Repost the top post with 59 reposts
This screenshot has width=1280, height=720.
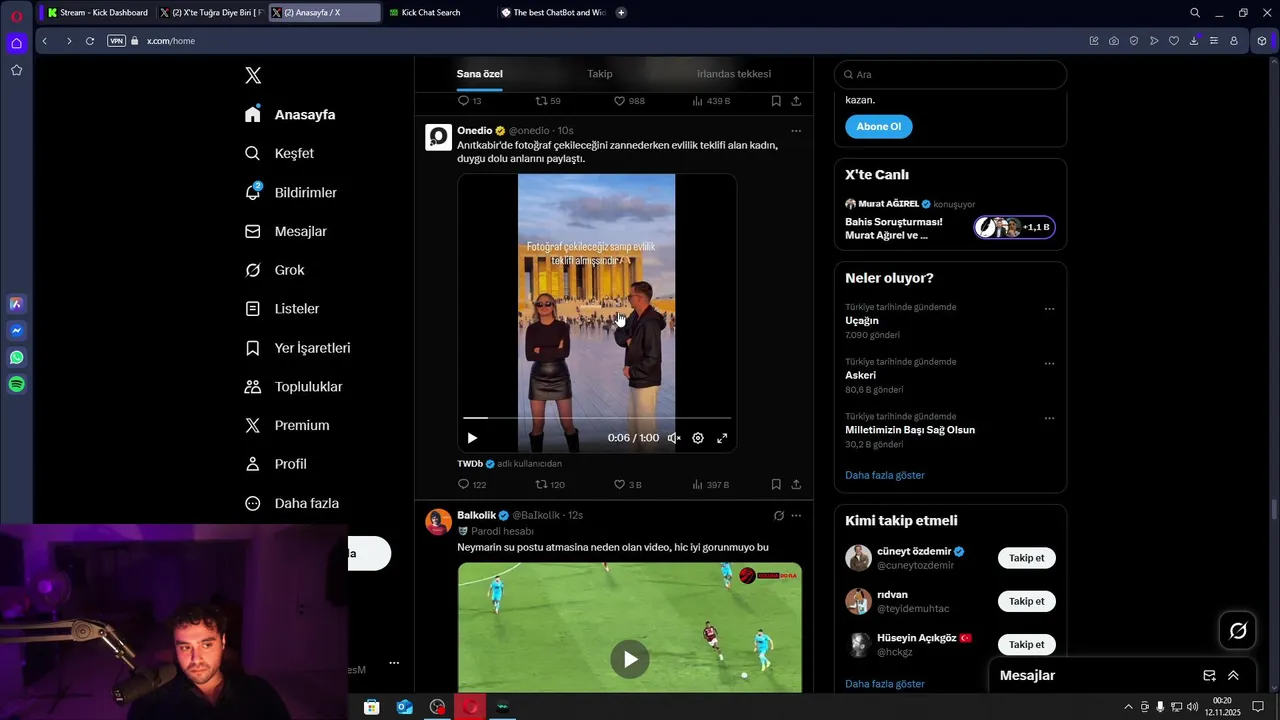(548, 101)
